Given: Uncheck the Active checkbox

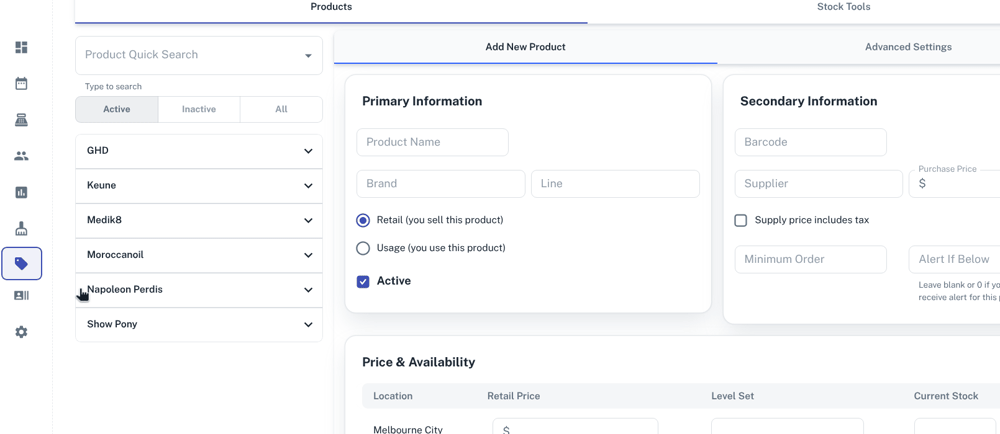Looking at the screenshot, I should tap(363, 282).
